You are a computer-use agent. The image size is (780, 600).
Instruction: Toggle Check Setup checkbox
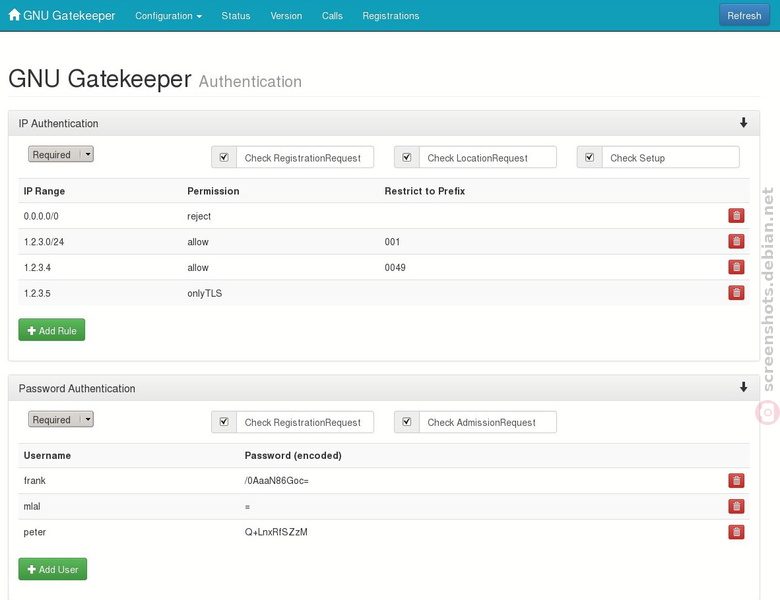589,157
